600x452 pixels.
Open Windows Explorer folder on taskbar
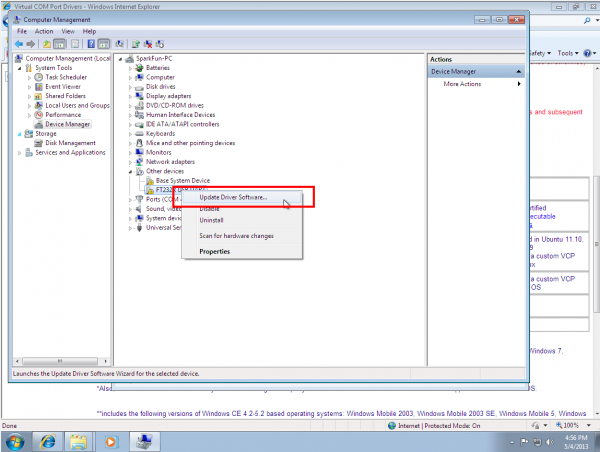(79, 442)
